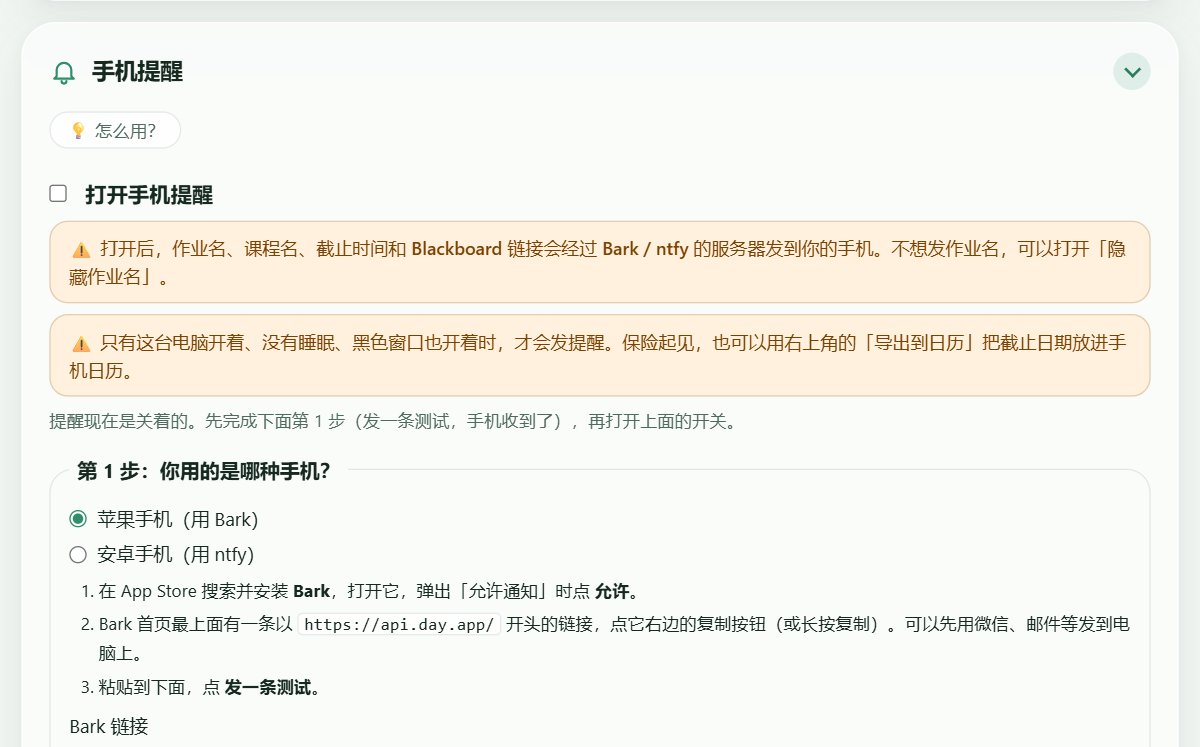This screenshot has width=1200, height=747.
Task: Click the lightbulb icon in 怎么用? button
Action: (78, 131)
